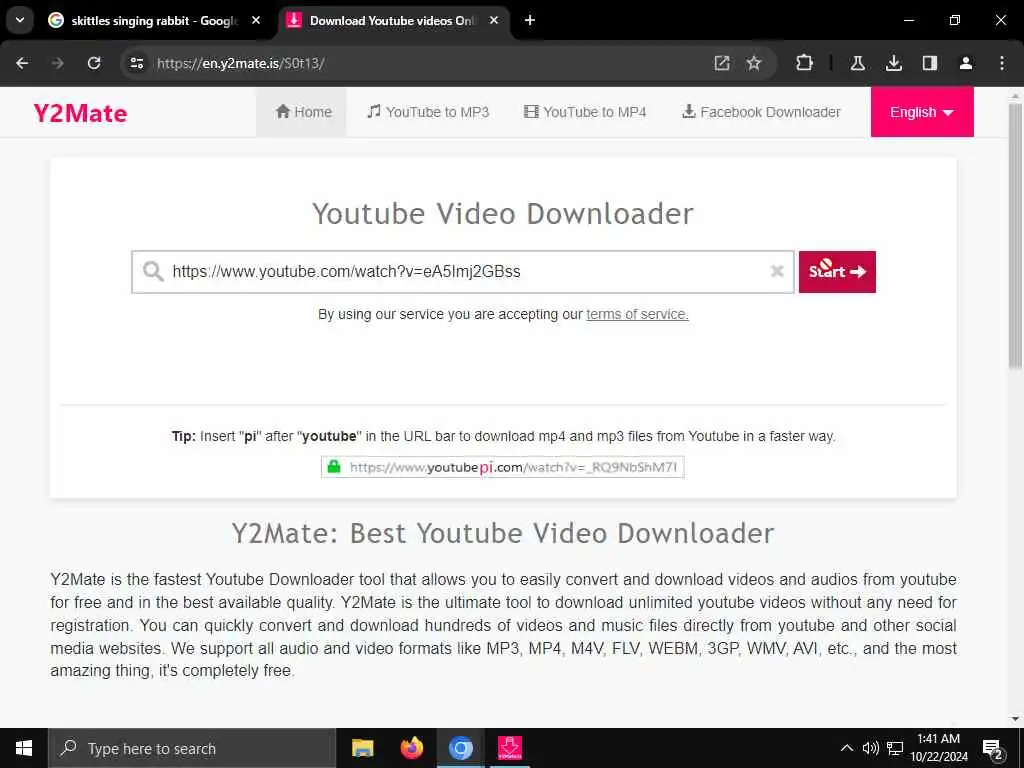Switch to the skittles singing rabbit tab
The height and width of the screenshot is (768, 1024).
coord(153,20)
